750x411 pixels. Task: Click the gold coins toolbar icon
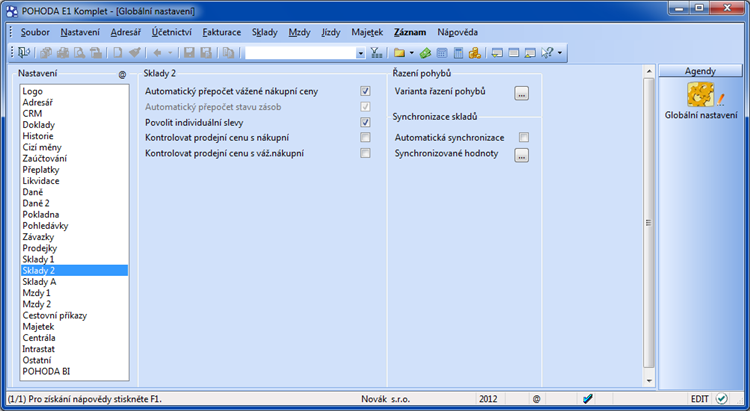click(x=474, y=53)
